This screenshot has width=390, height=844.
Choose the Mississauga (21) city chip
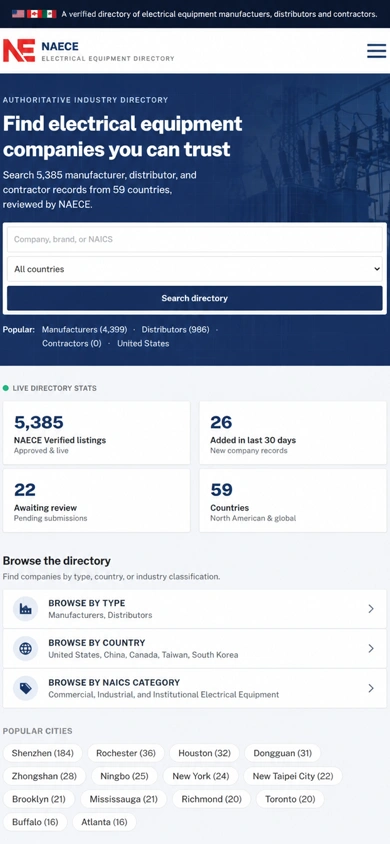(x=124, y=799)
